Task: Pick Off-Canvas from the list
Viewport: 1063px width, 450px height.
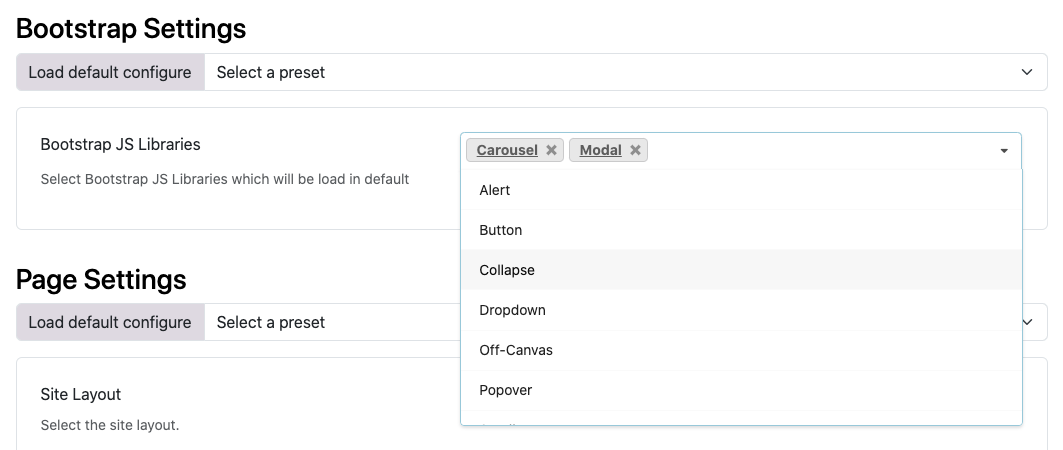Action: (x=741, y=350)
